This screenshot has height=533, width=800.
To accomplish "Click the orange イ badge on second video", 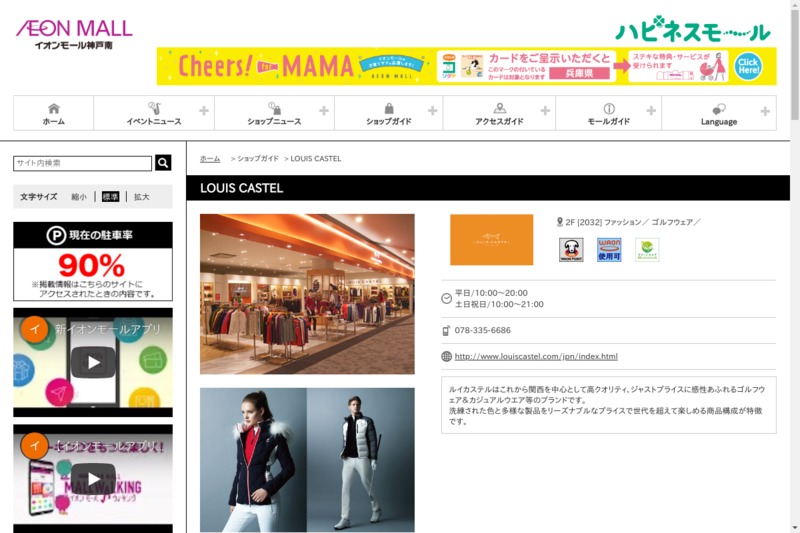I will click(x=35, y=445).
